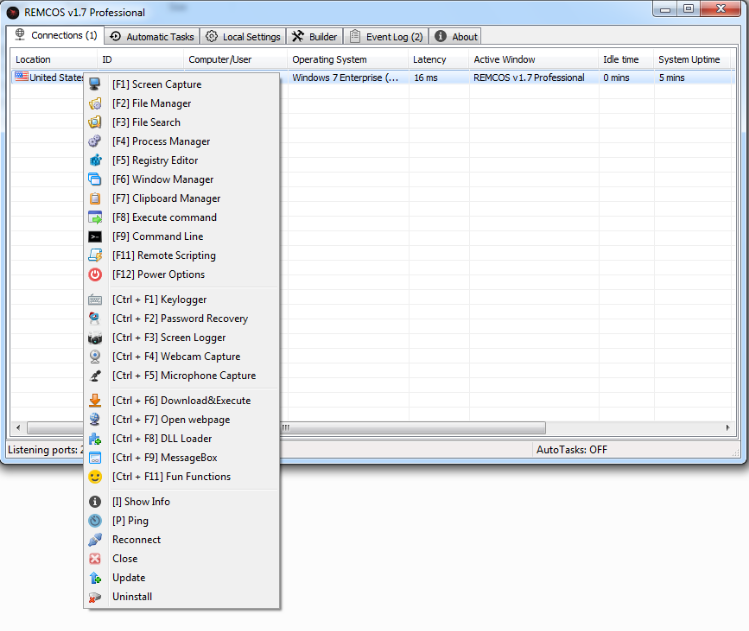
Task: Select [Ctrl + F6] Download&Execute entry
Action: [182, 401]
